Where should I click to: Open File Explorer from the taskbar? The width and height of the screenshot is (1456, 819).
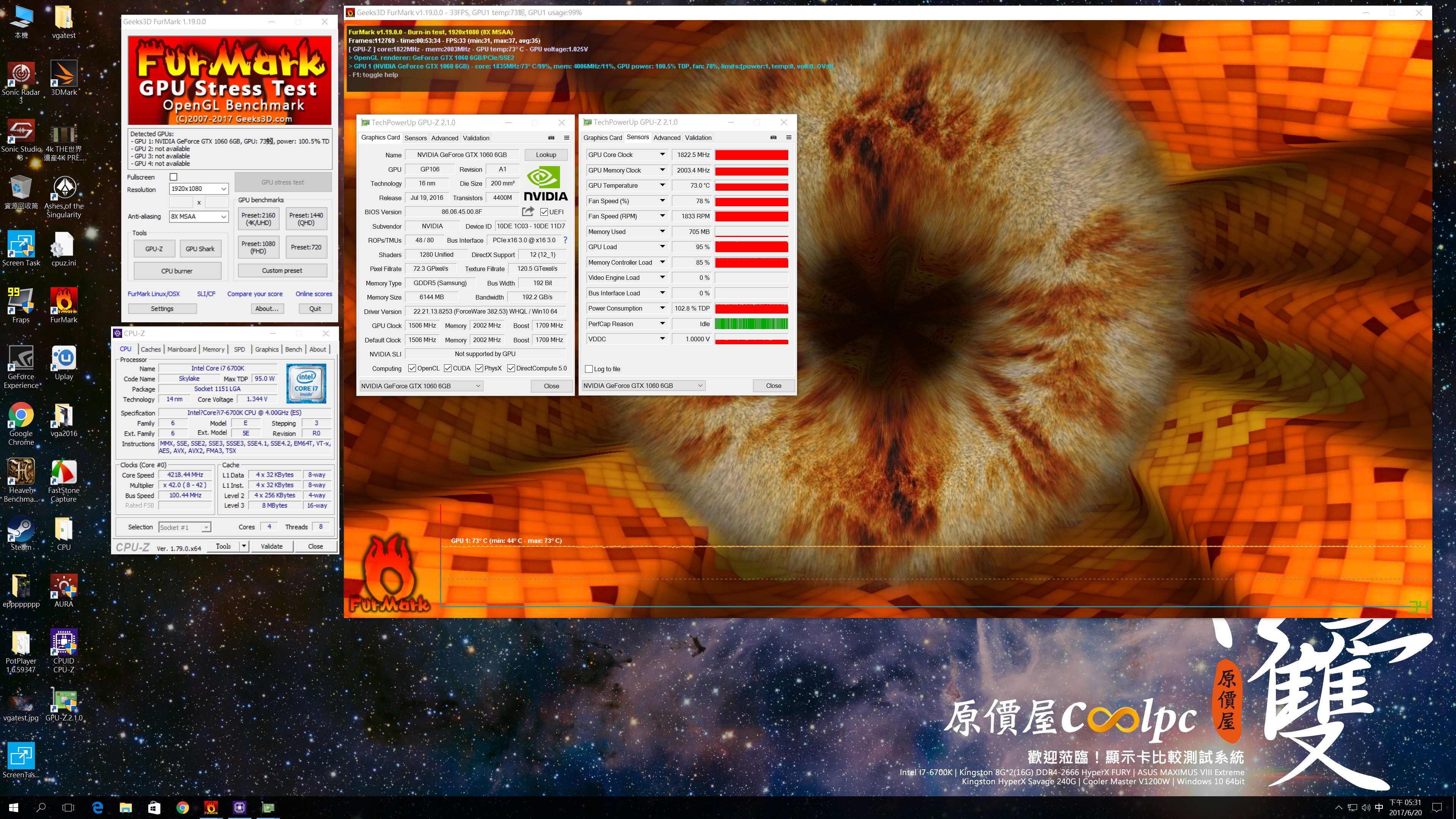126,807
